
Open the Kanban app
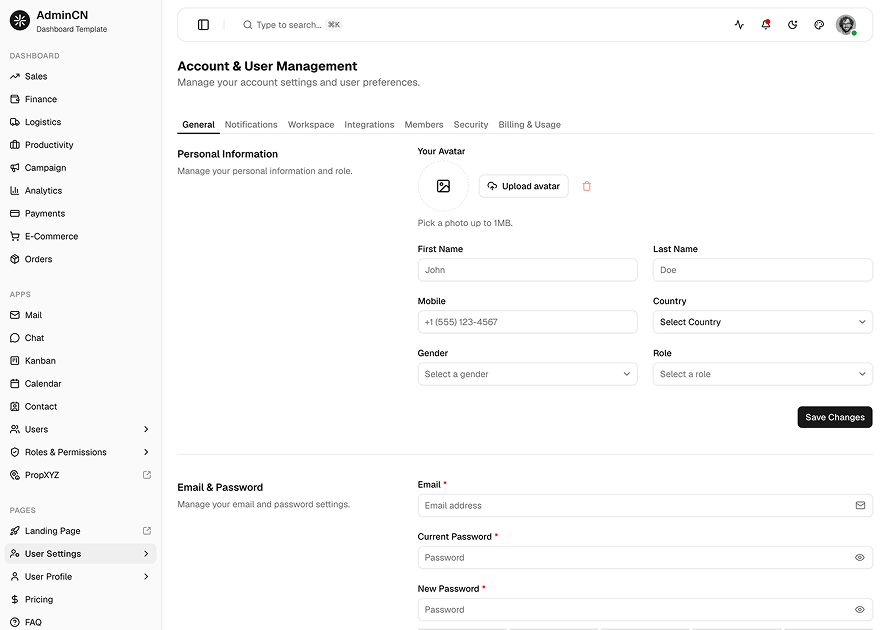[x=80, y=361]
